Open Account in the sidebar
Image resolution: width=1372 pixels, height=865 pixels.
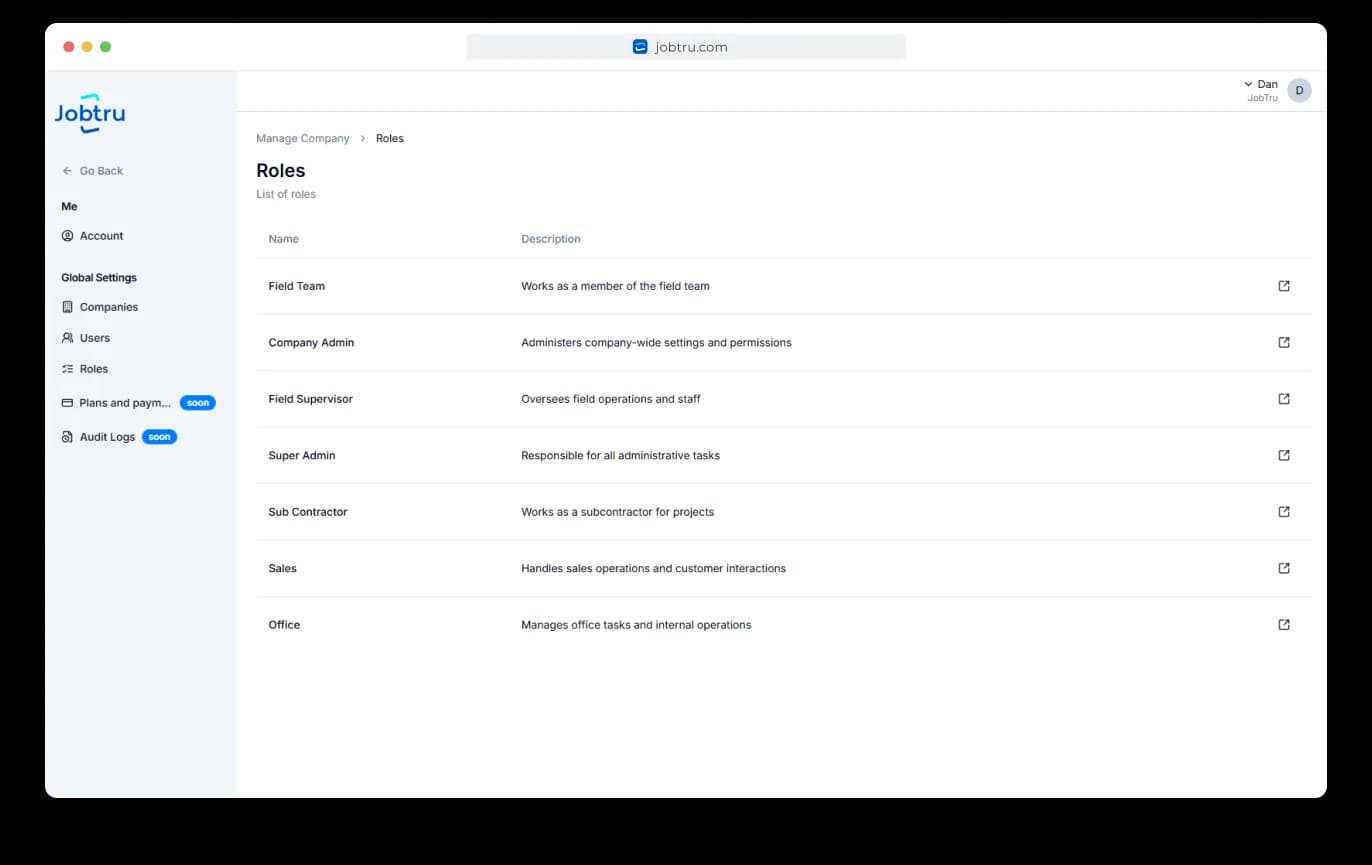[x=101, y=236]
